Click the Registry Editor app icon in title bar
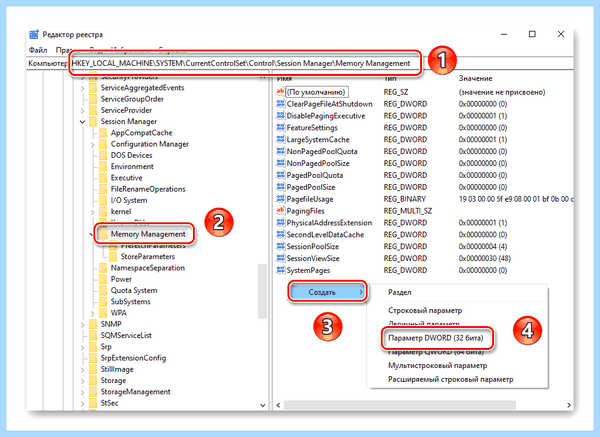This screenshot has width=600, height=437. click(34, 34)
